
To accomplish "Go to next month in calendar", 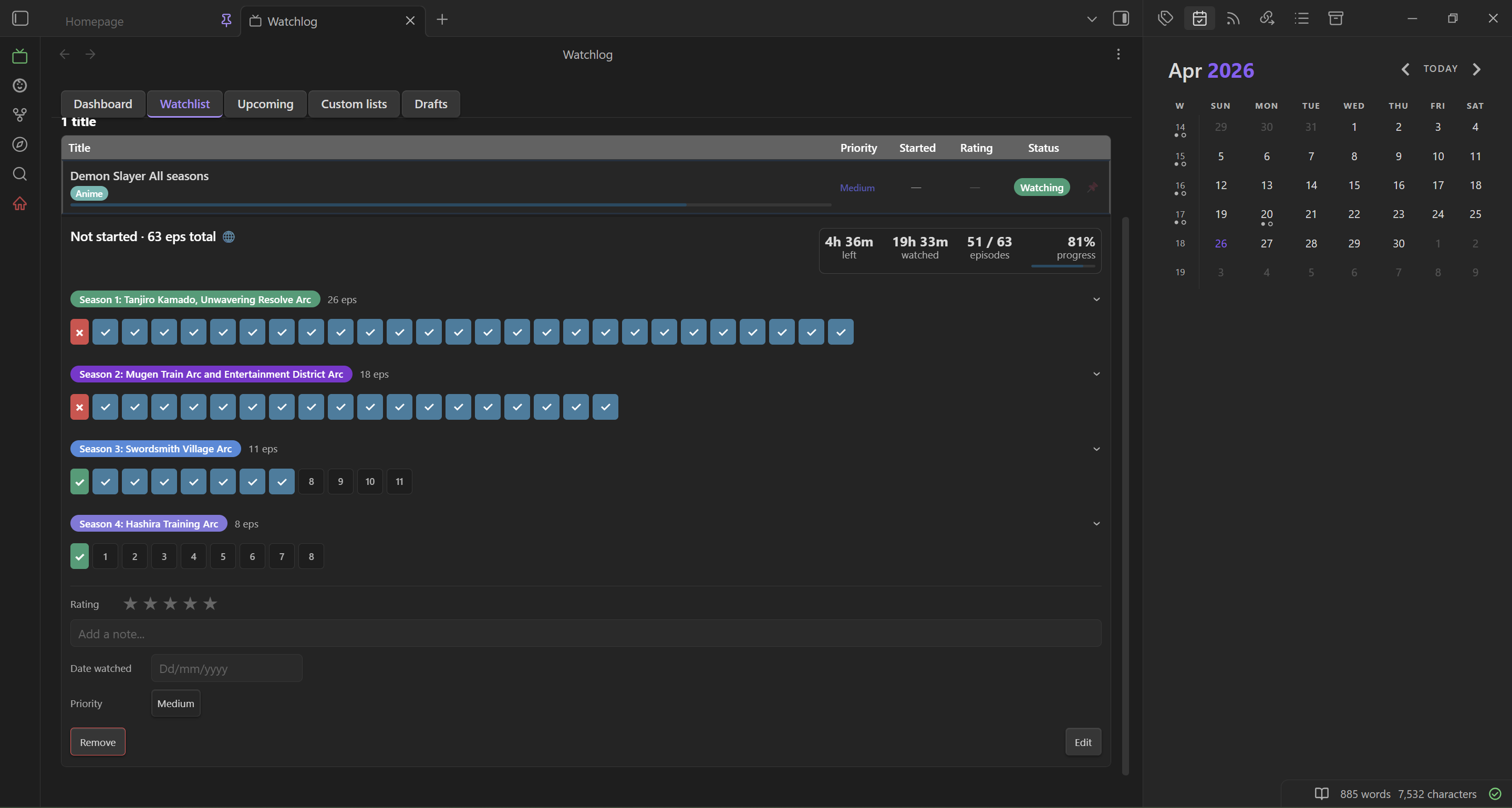I will pos(1477,69).
